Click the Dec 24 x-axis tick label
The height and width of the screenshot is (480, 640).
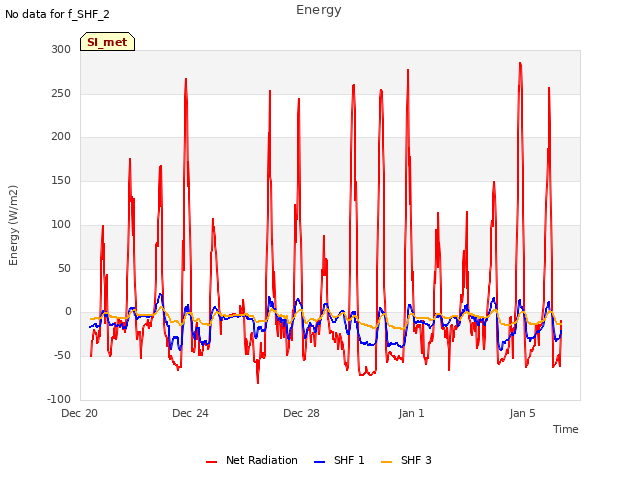[x=190, y=413]
